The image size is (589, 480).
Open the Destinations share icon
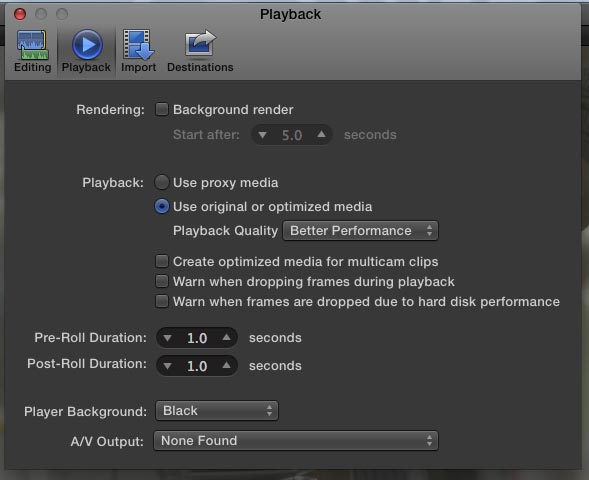(x=200, y=44)
